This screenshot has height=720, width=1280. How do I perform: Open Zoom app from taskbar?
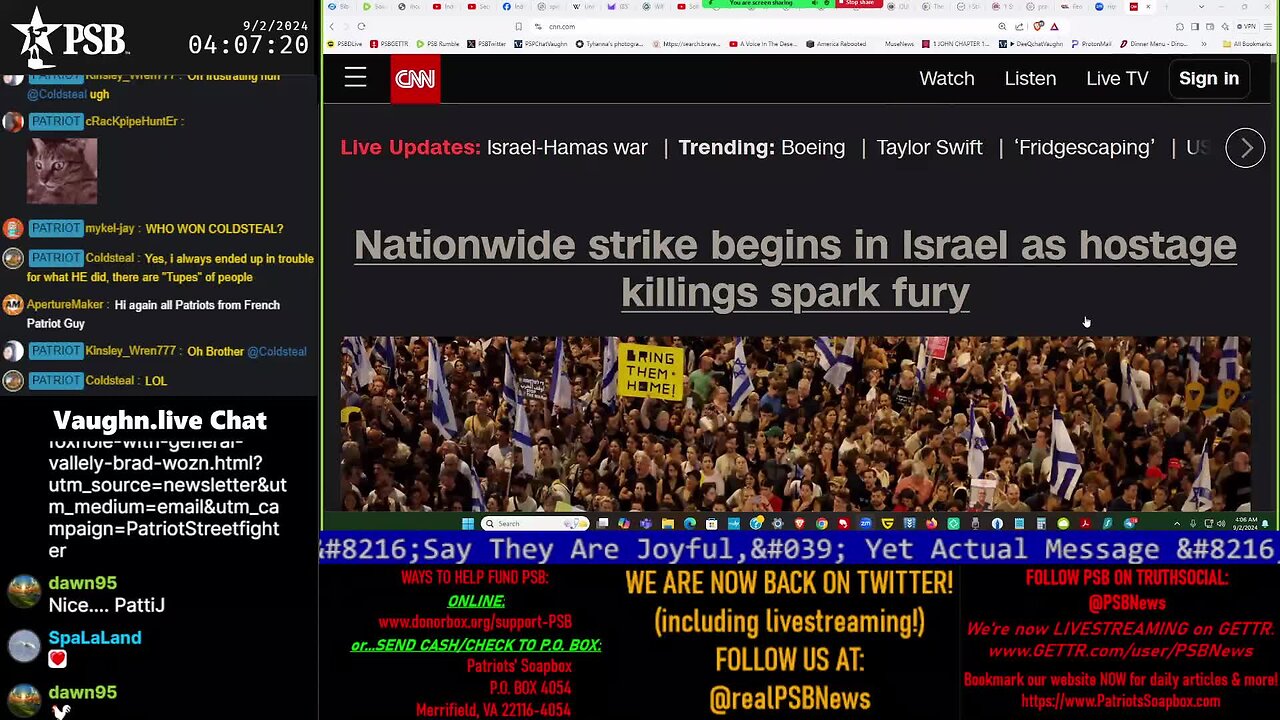pos(866,524)
